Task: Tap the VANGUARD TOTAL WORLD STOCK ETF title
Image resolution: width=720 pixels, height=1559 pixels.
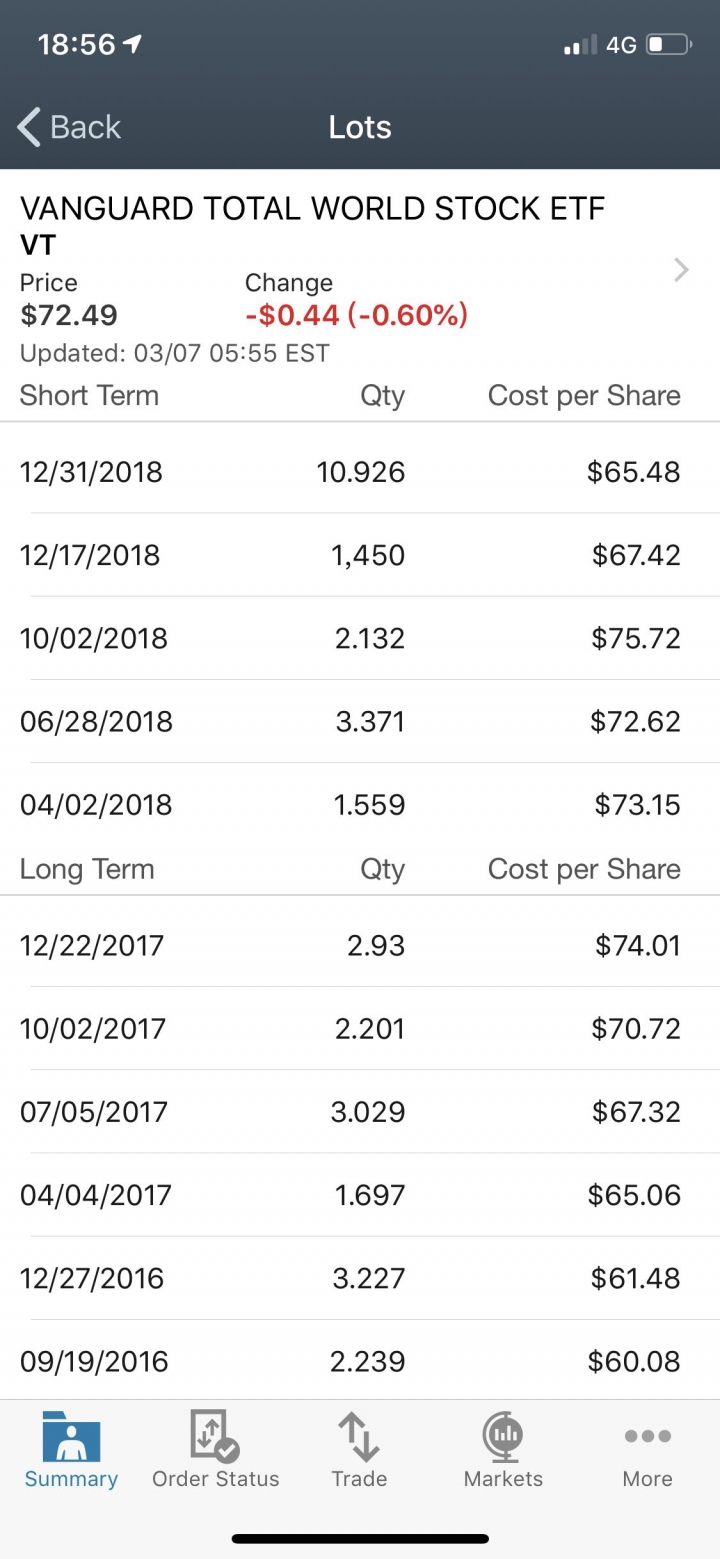Action: (x=312, y=208)
